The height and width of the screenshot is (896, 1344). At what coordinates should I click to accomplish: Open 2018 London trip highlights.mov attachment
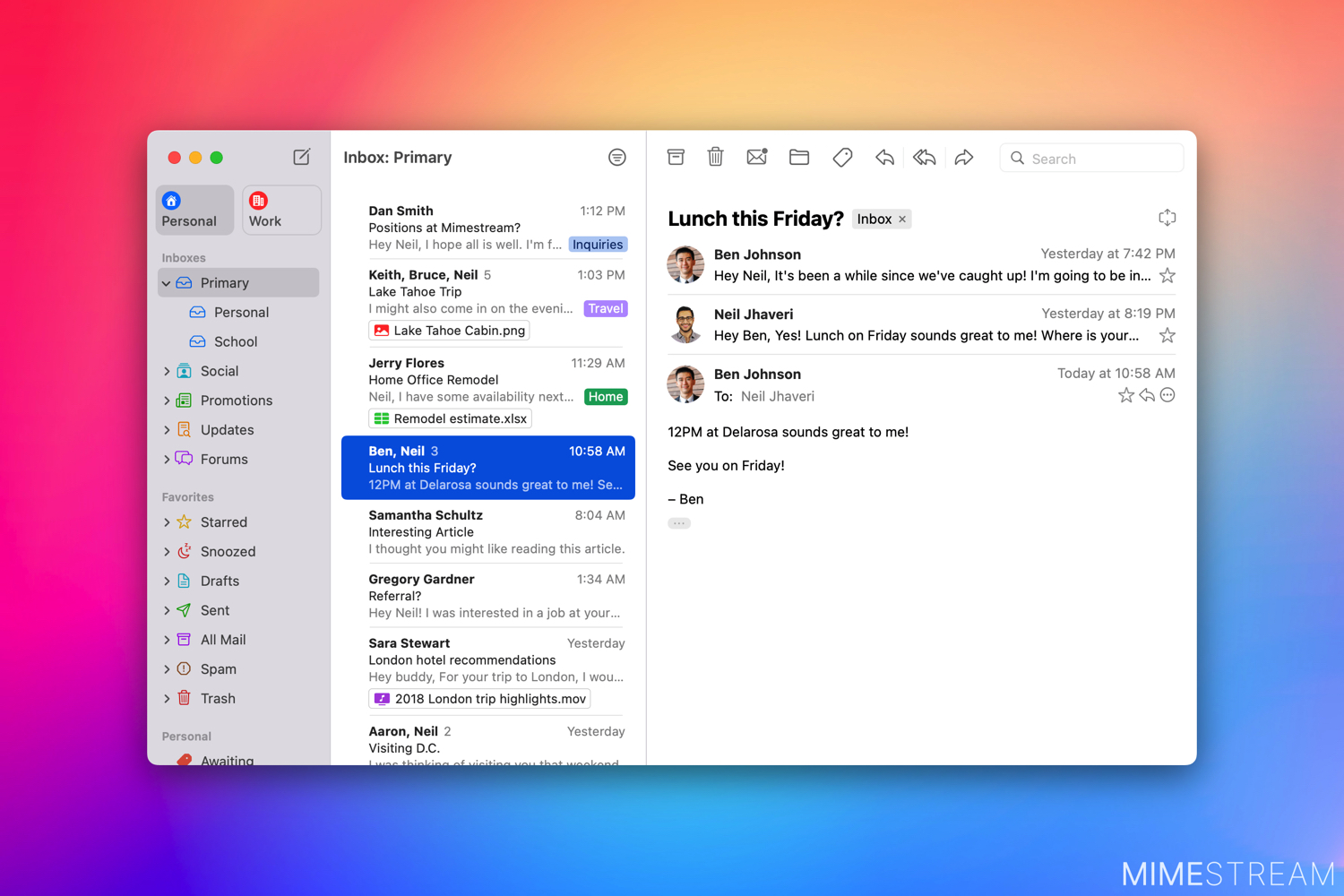tap(479, 699)
